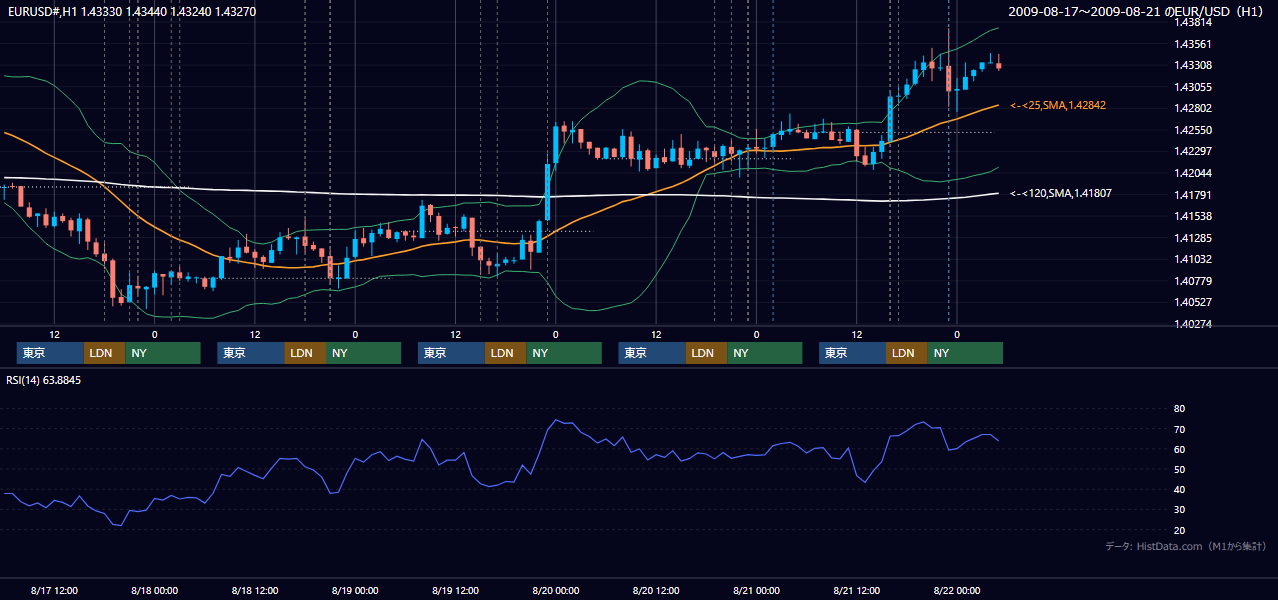Click RSI scale level 50
This screenshot has width=1278, height=600.
(1179, 469)
